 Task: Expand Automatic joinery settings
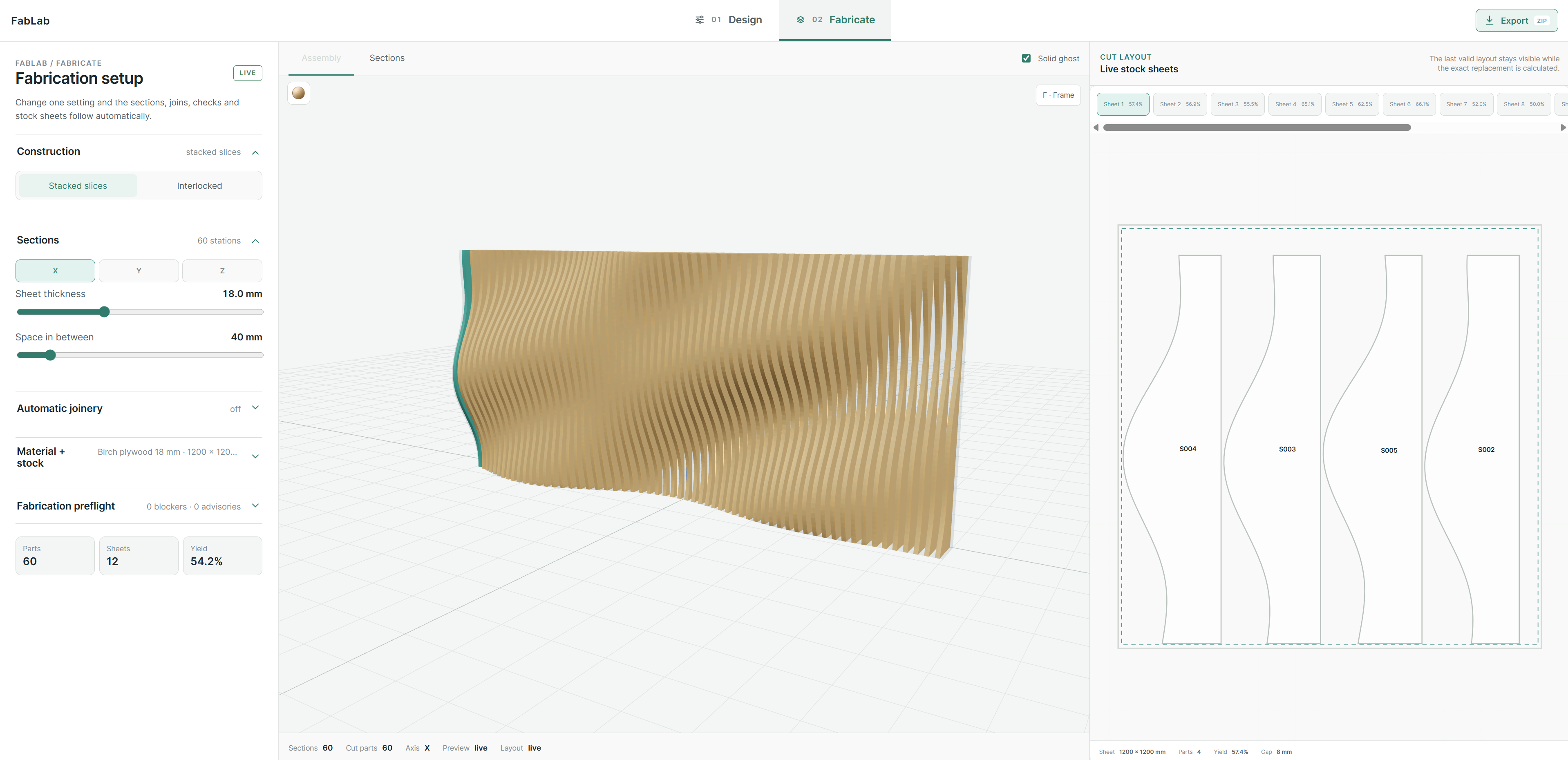[256, 408]
